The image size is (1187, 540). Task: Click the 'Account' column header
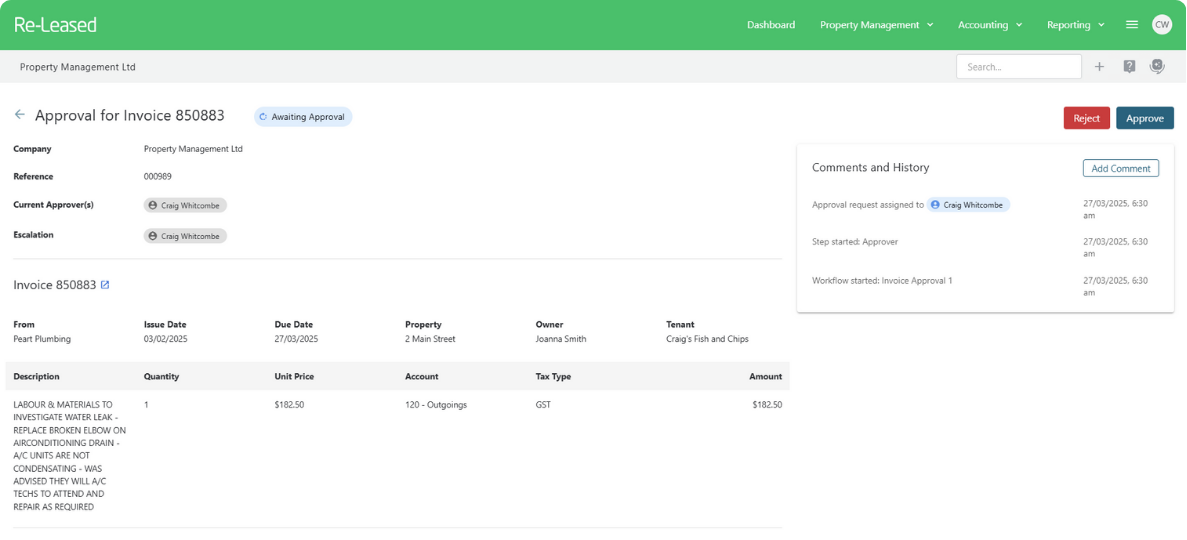[x=422, y=376]
